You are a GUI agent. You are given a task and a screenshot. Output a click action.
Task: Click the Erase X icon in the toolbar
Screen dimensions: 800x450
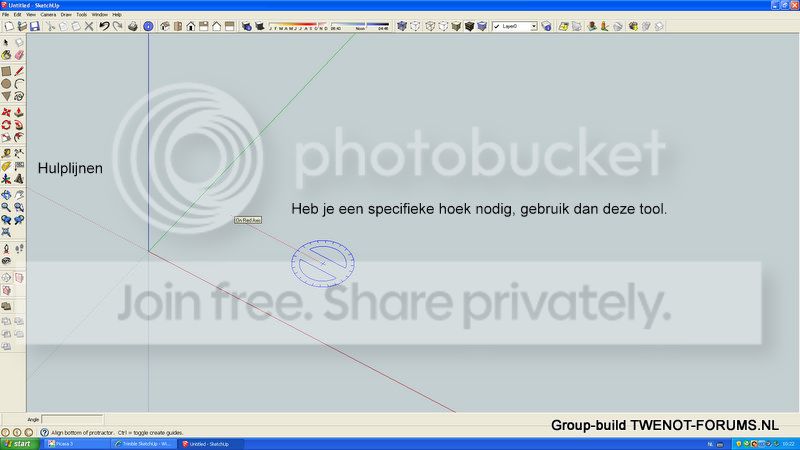click(x=89, y=26)
